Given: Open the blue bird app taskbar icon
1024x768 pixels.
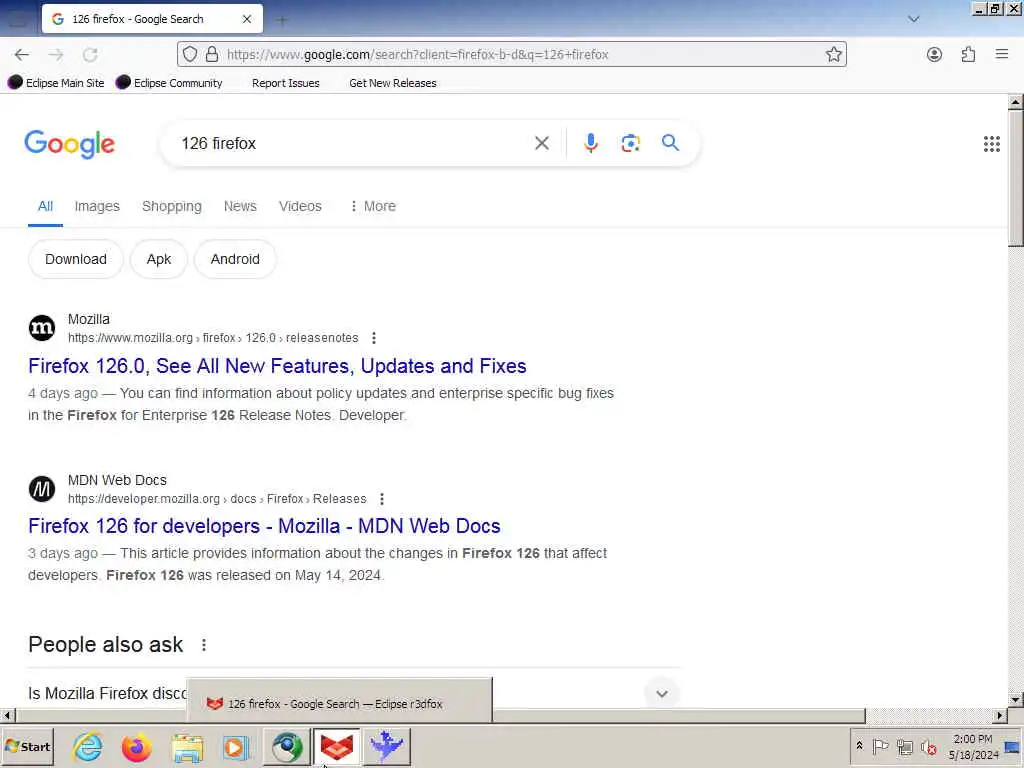Looking at the screenshot, I should pyautogui.click(x=386, y=746).
